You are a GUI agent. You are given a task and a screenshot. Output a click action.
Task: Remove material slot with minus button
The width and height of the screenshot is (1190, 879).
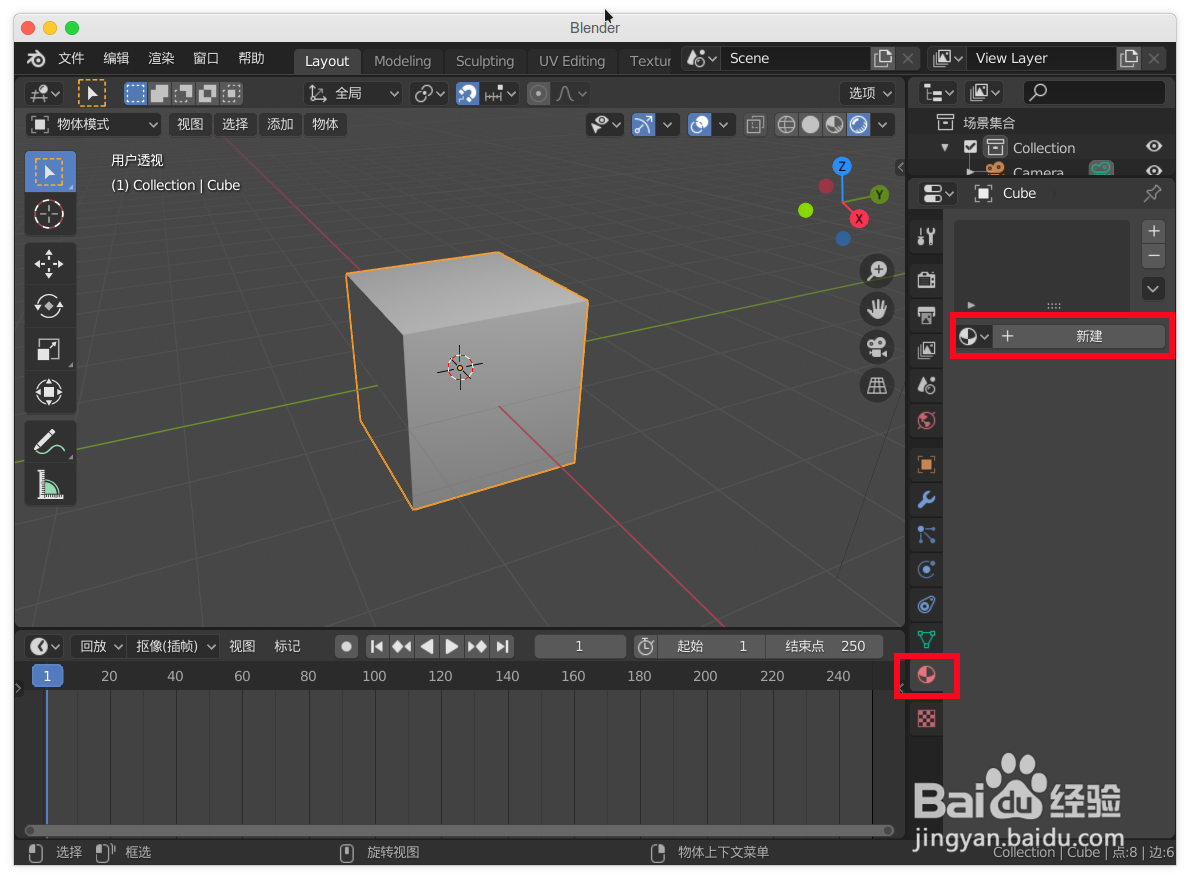pos(1154,256)
